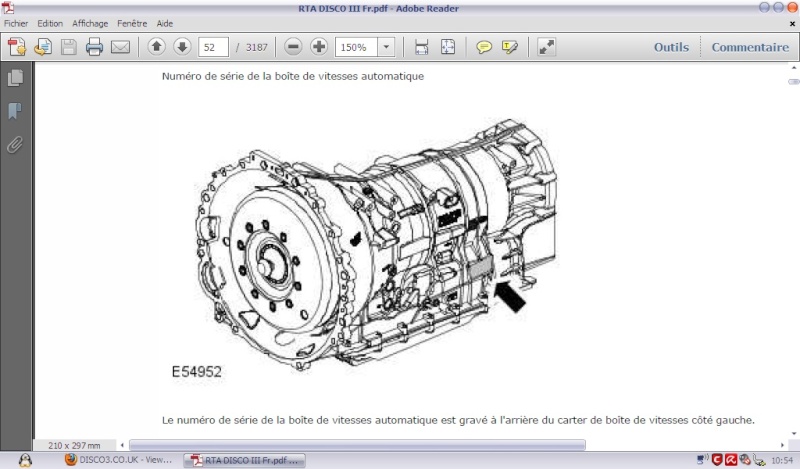The height and width of the screenshot is (469, 800).
Task: Add a sticky note comment
Action: tap(484, 47)
